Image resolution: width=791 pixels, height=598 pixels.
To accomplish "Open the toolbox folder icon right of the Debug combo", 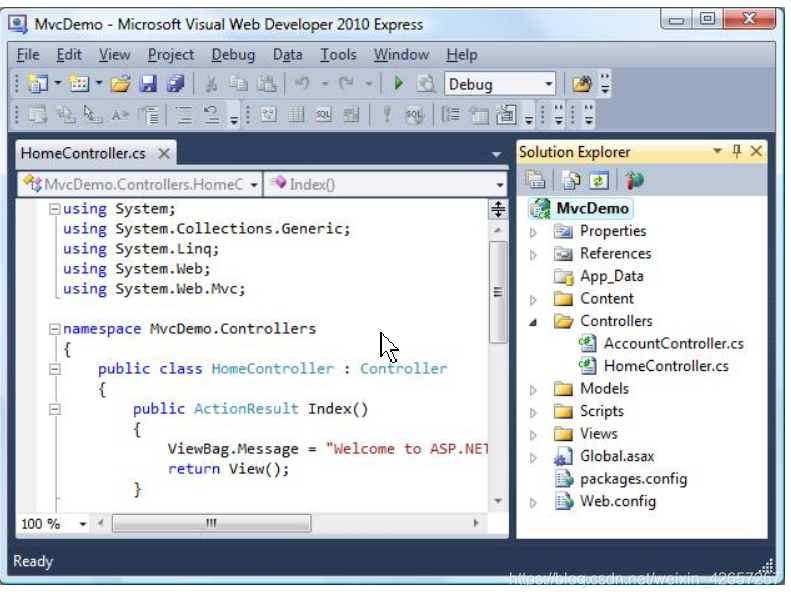I will click(582, 84).
